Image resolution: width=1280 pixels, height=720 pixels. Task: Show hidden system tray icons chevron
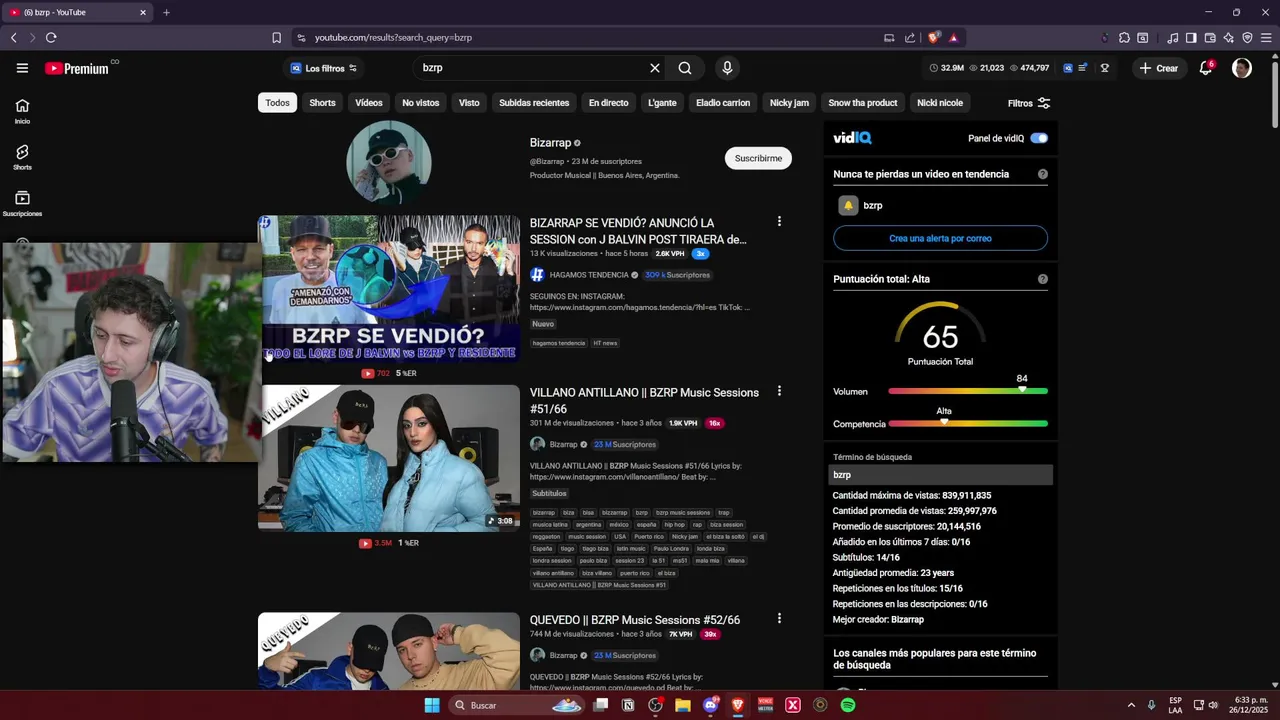(1131, 705)
